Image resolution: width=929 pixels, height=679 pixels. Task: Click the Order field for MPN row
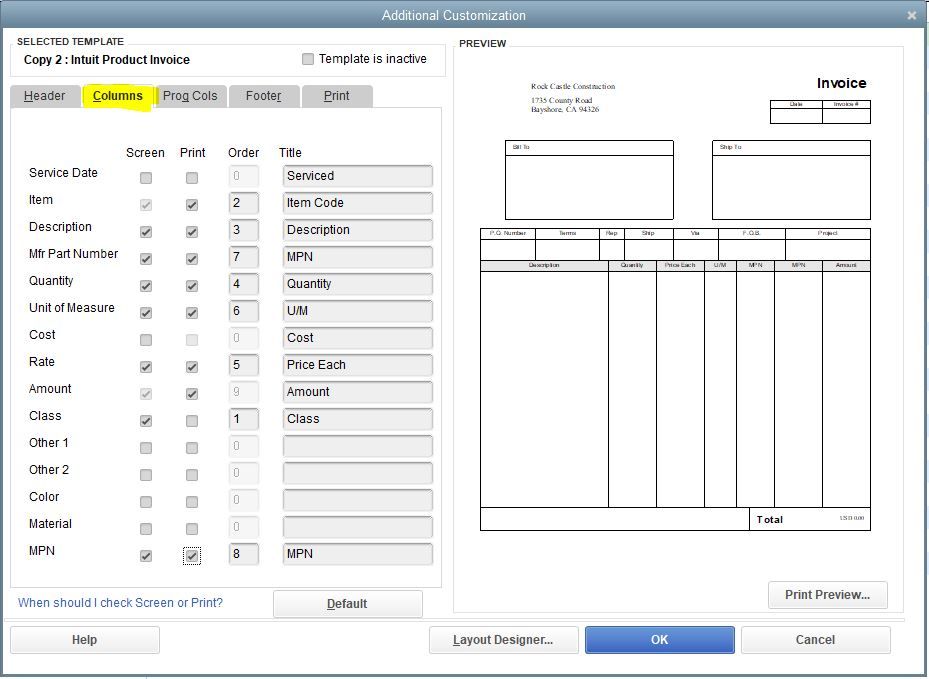[244, 553]
